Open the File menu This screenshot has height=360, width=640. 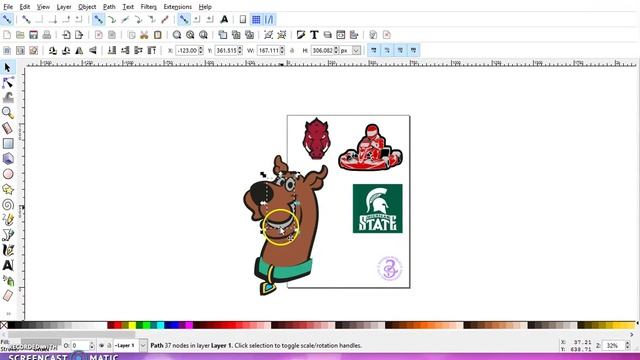coord(8,7)
